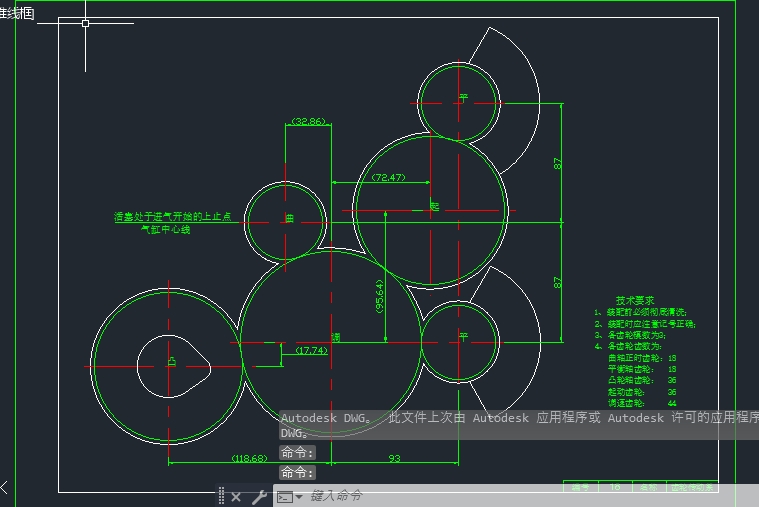Select the (95.64) vertical dimension text
This screenshot has width=759, height=507.
380,296
